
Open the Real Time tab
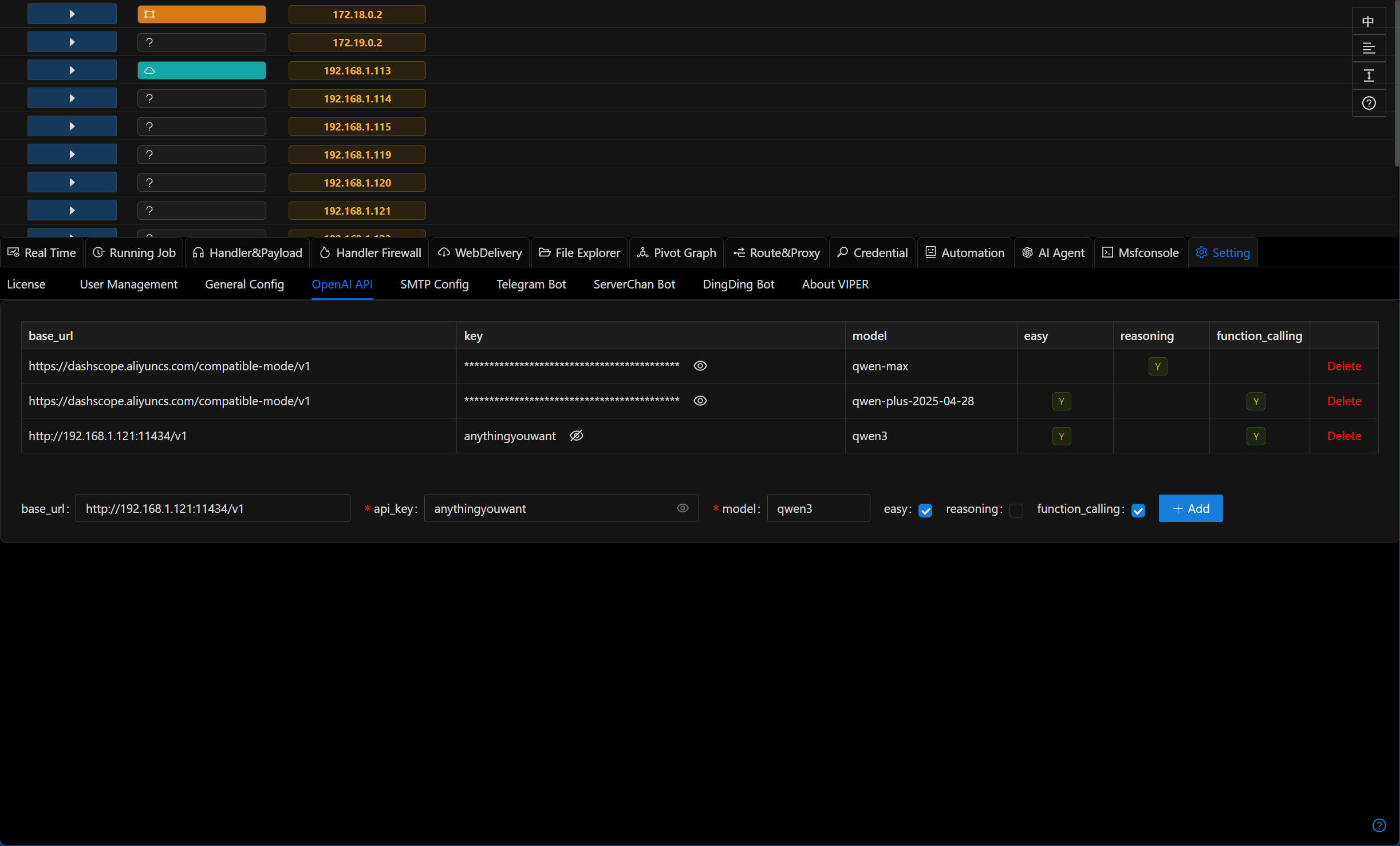click(x=42, y=252)
